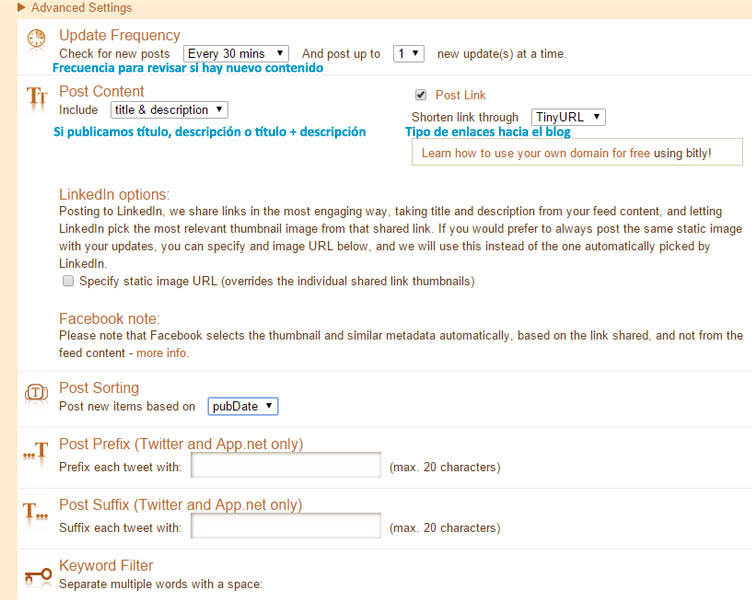Click the LinkedIn options heading
Viewport: 752px width, 600px height.
(114, 194)
